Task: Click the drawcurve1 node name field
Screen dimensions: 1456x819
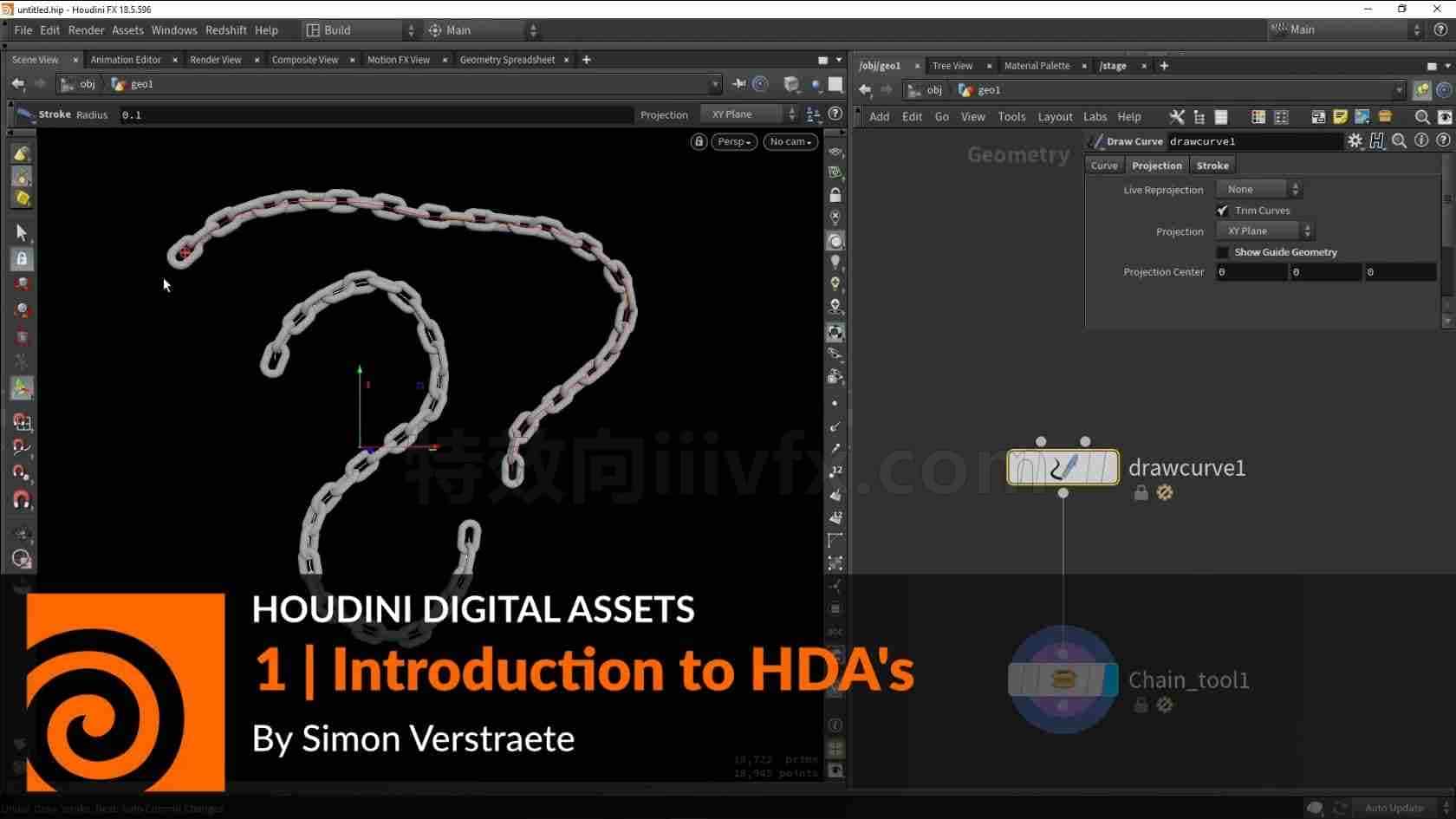Action: tap(1254, 141)
